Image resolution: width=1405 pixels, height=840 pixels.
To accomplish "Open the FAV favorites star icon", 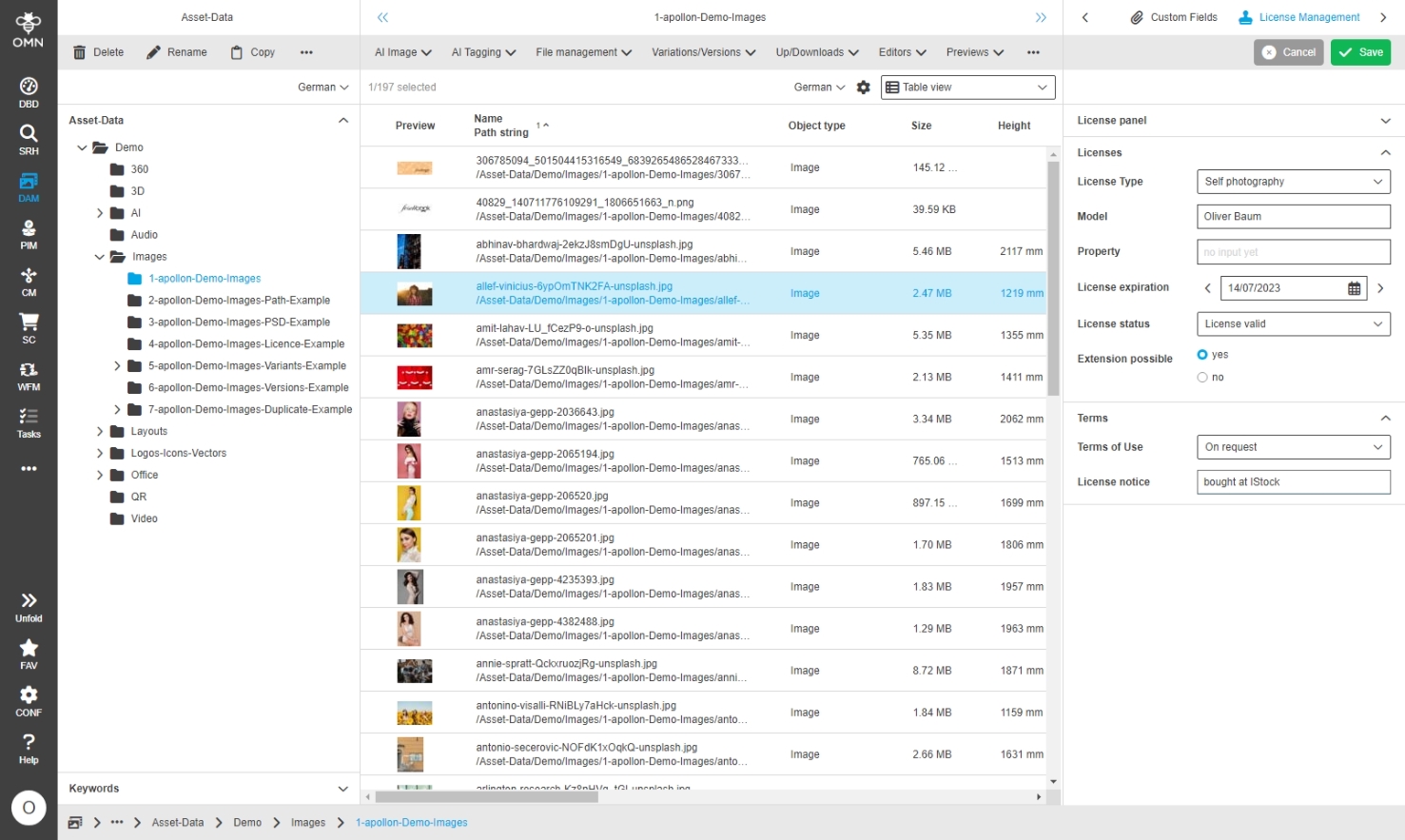I will pyautogui.click(x=29, y=653).
